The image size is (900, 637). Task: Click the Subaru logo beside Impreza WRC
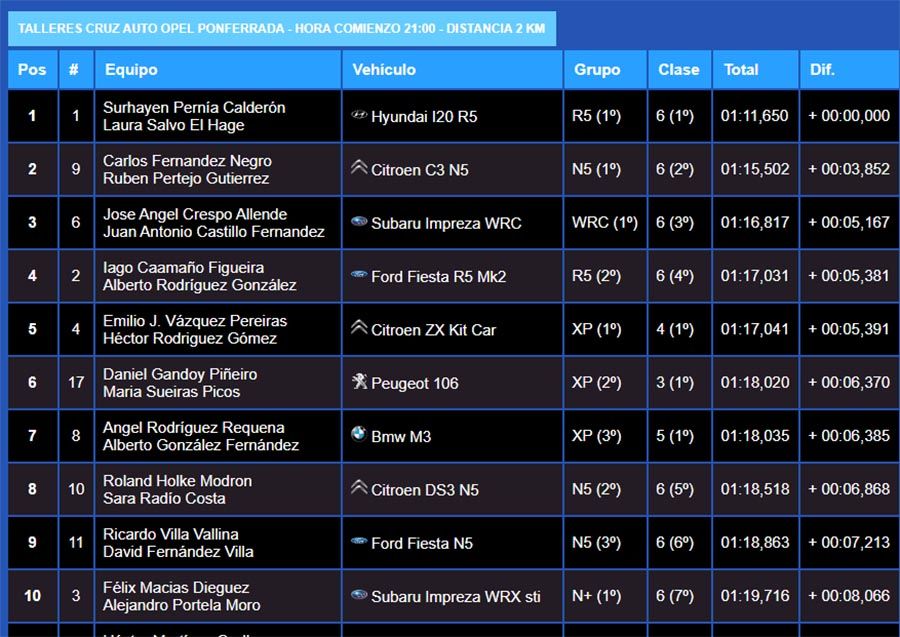[359, 222]
